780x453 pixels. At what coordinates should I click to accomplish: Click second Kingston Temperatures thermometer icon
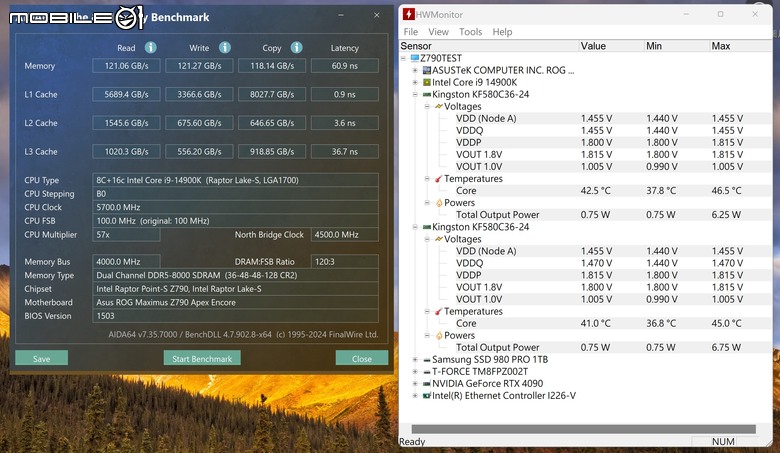438,311
